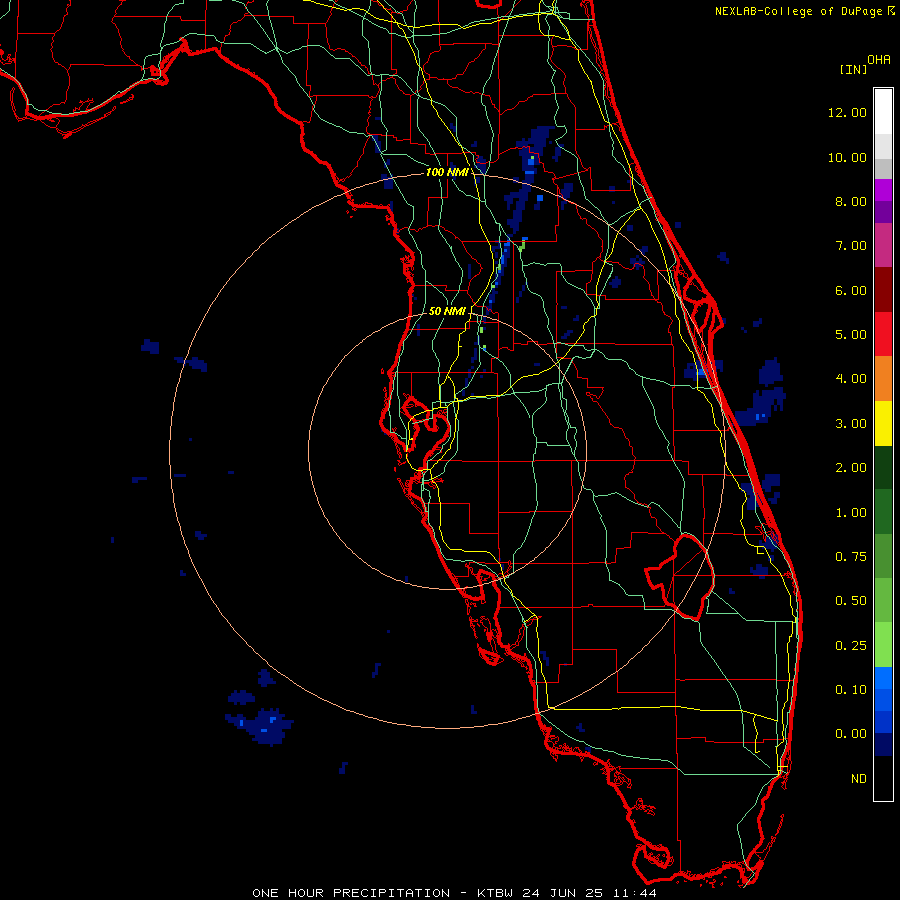The width and height of the screenshot is (900, 900).
Task: Select the 8.00 legend value
Action: pos(851,201)
